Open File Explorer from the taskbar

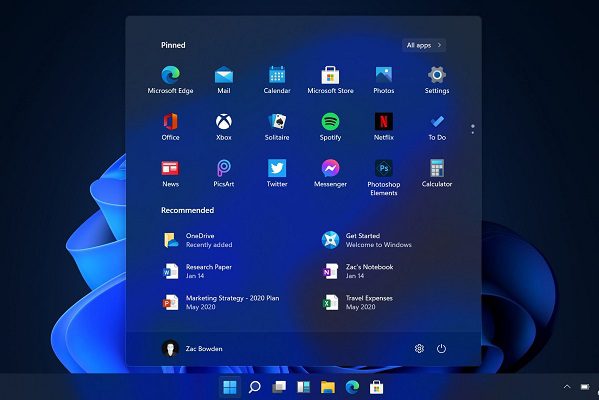point(328,387)
